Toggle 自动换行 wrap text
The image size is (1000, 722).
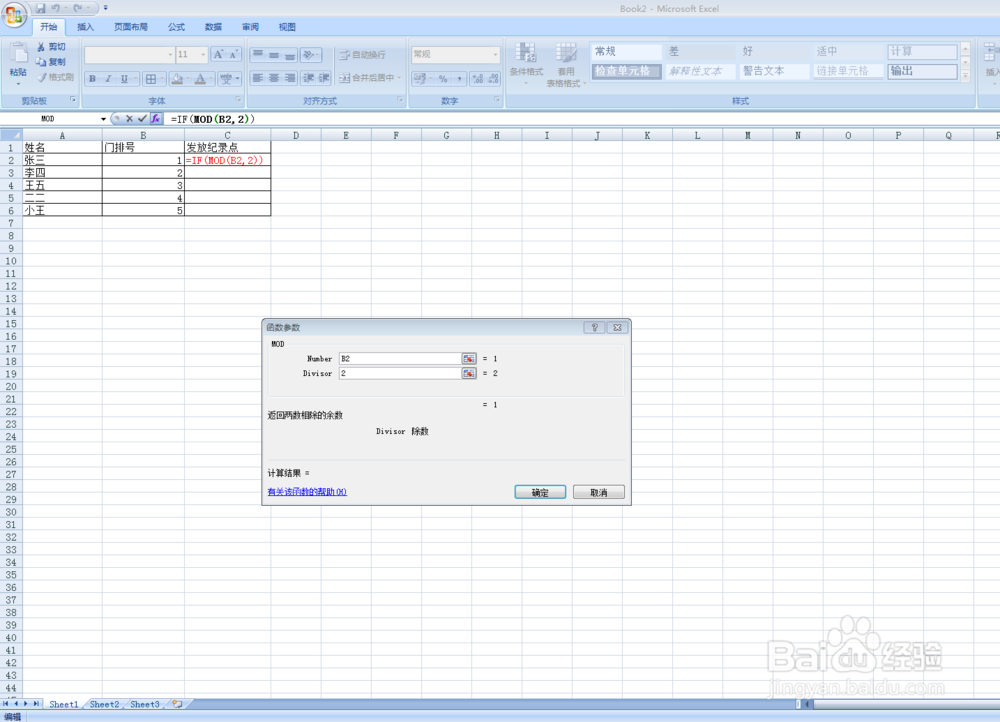point(362,55)
